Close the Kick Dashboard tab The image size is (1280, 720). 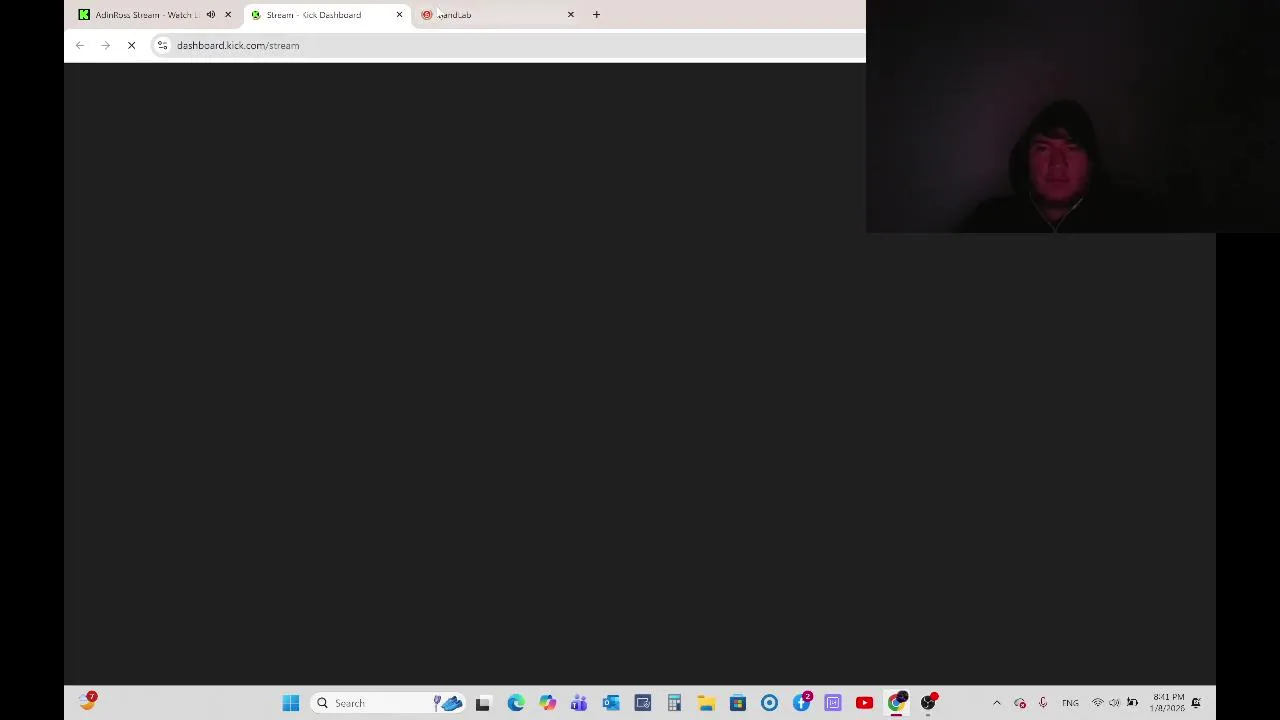pyautogui.click(x=399, y=15)
